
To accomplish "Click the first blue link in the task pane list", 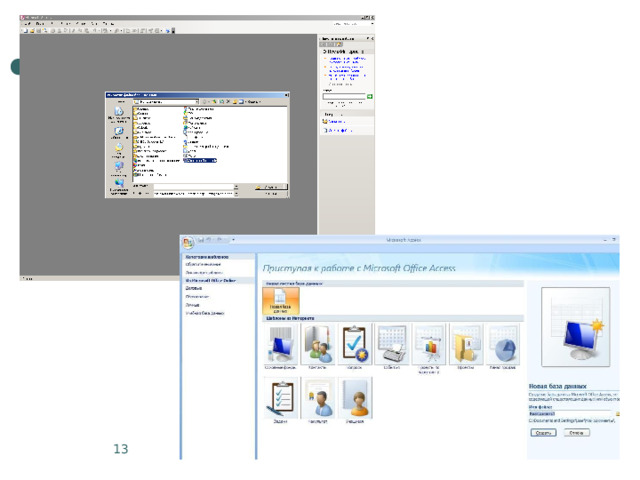I will point(348,60).
